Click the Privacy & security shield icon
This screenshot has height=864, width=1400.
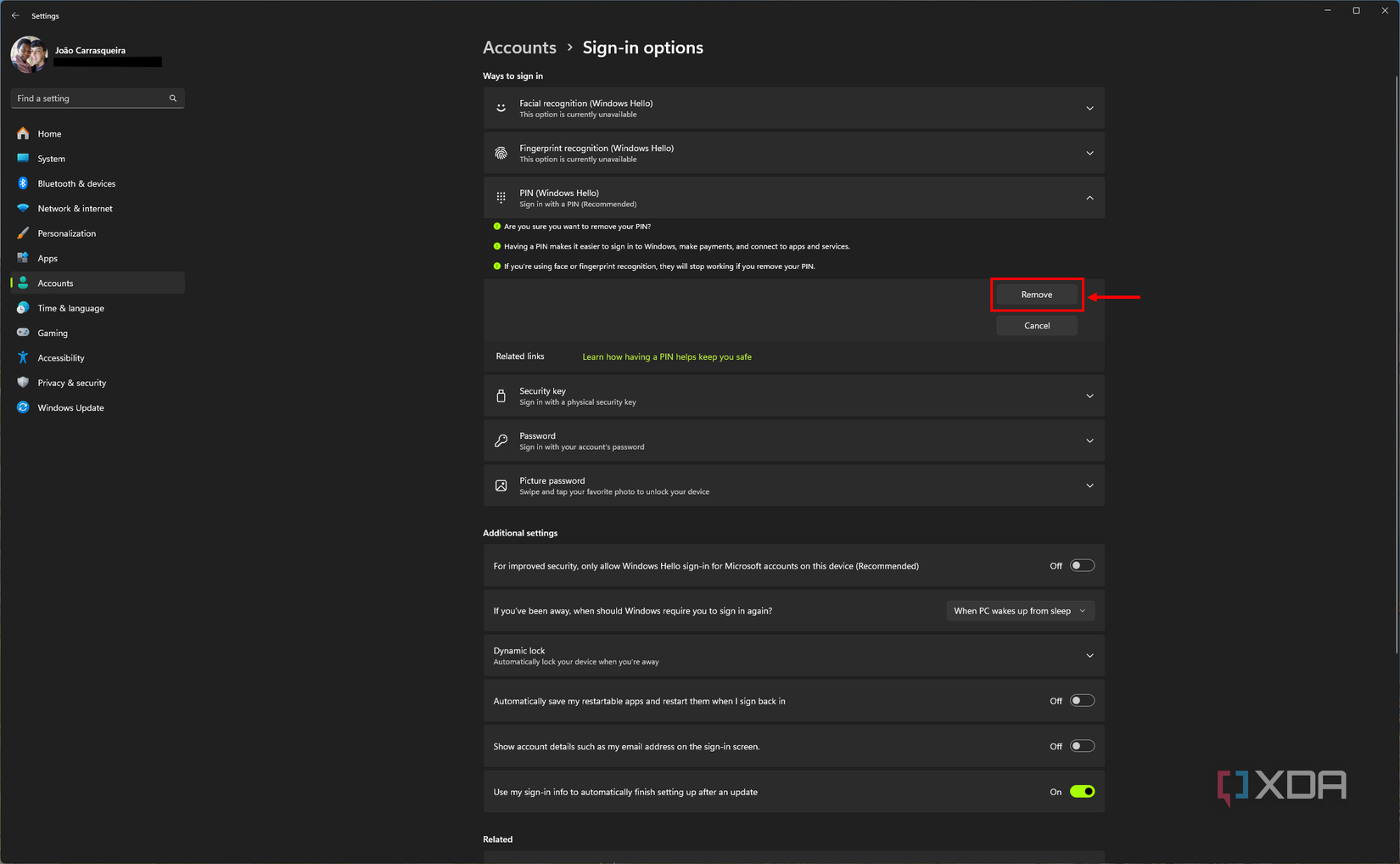click(x=23, y=383)
